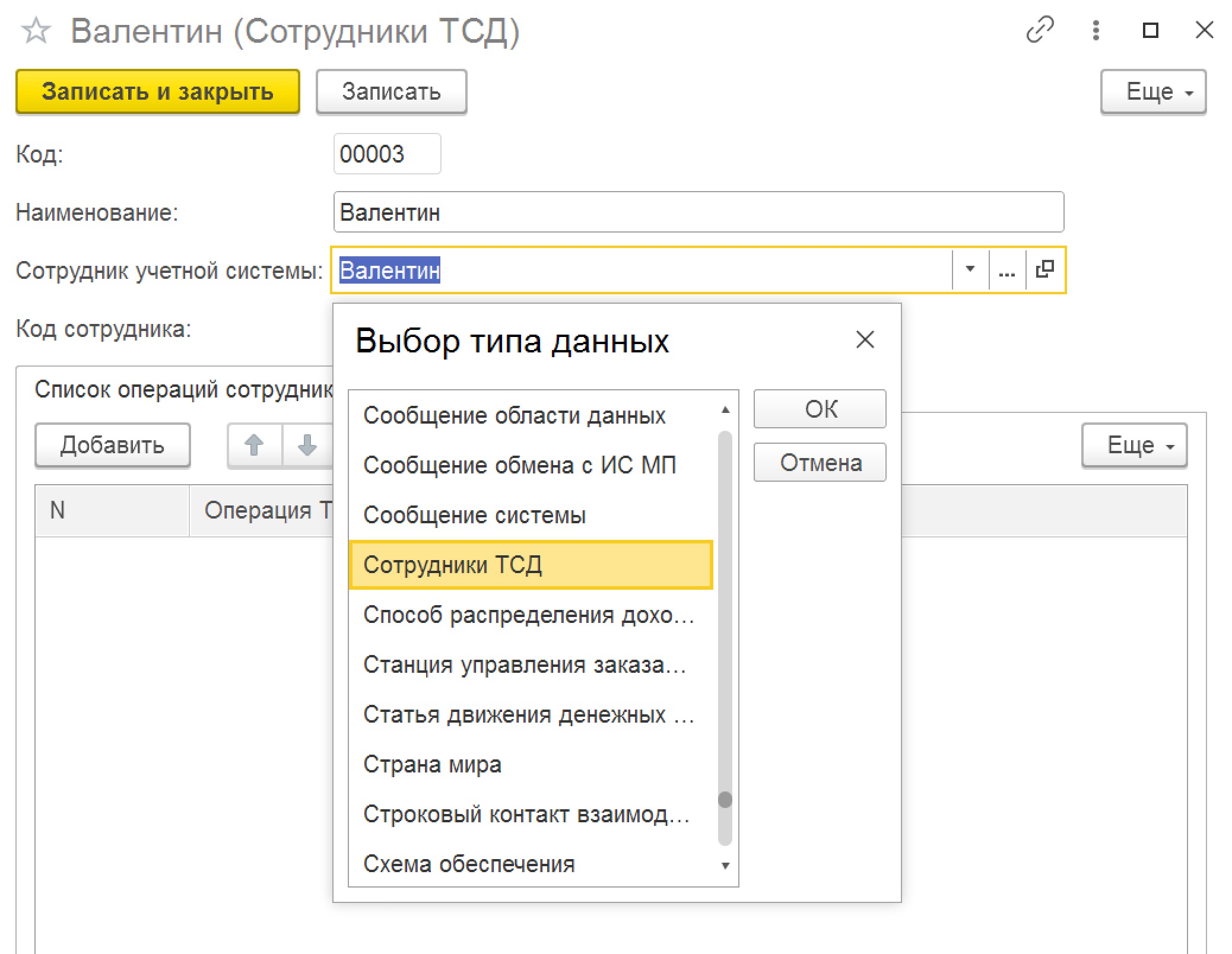Move operation row up with arrow icon
This screenshot has width=1232, height=954.
254,445
